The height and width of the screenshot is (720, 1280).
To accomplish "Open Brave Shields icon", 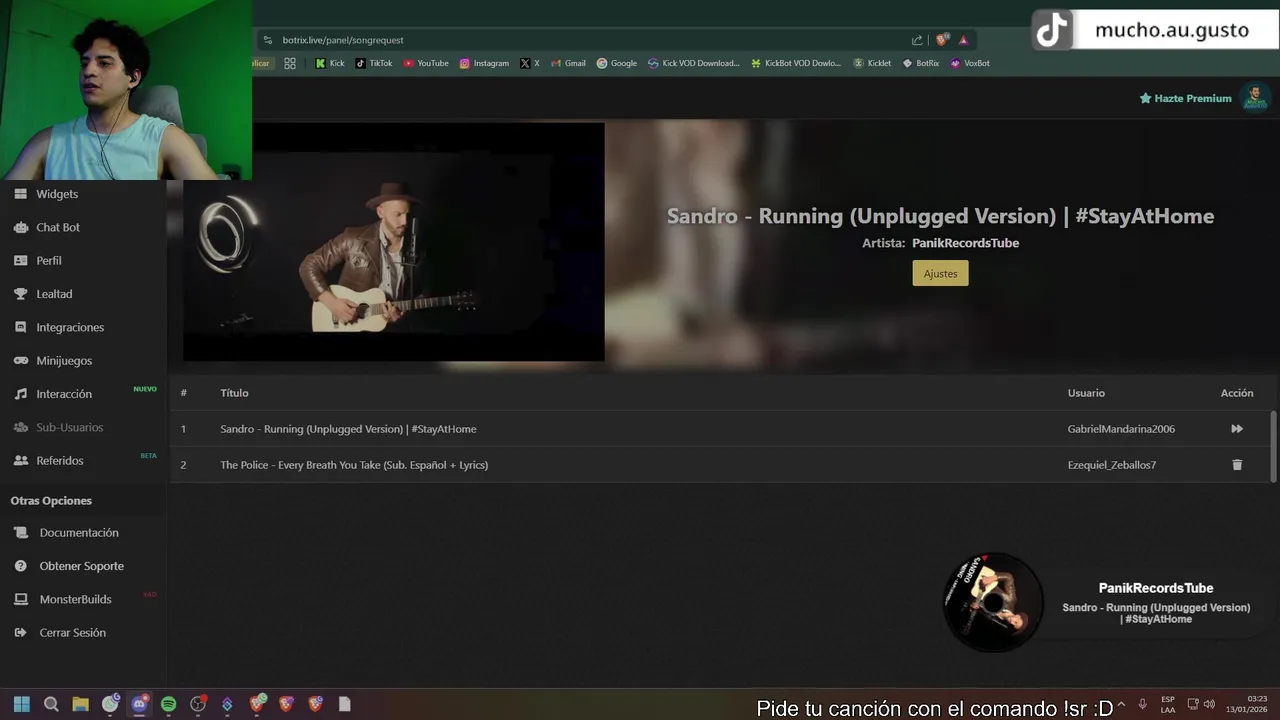I will (x=942, y=40).
